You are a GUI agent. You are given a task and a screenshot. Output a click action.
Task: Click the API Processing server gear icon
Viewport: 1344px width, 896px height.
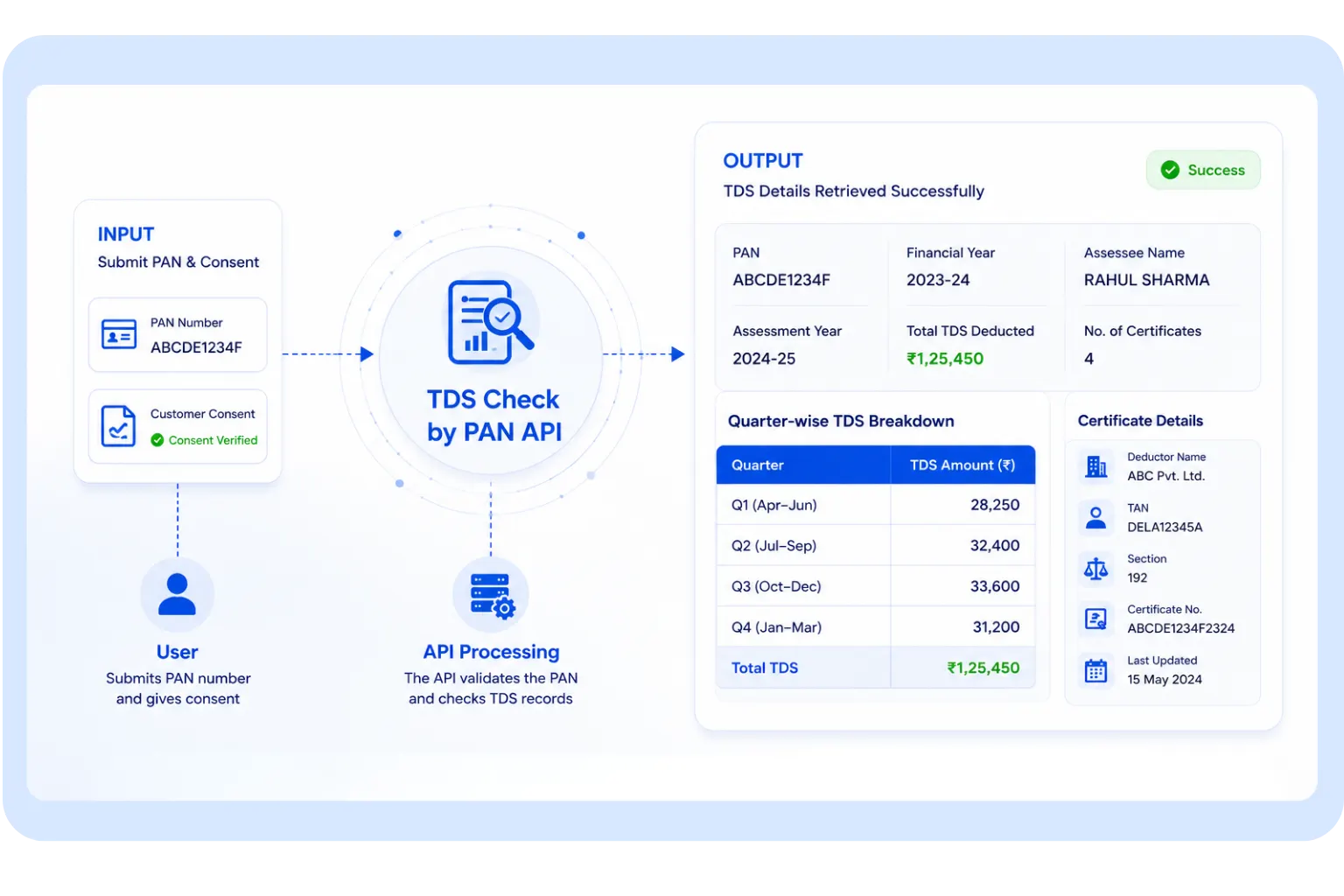tap(492, 596)
